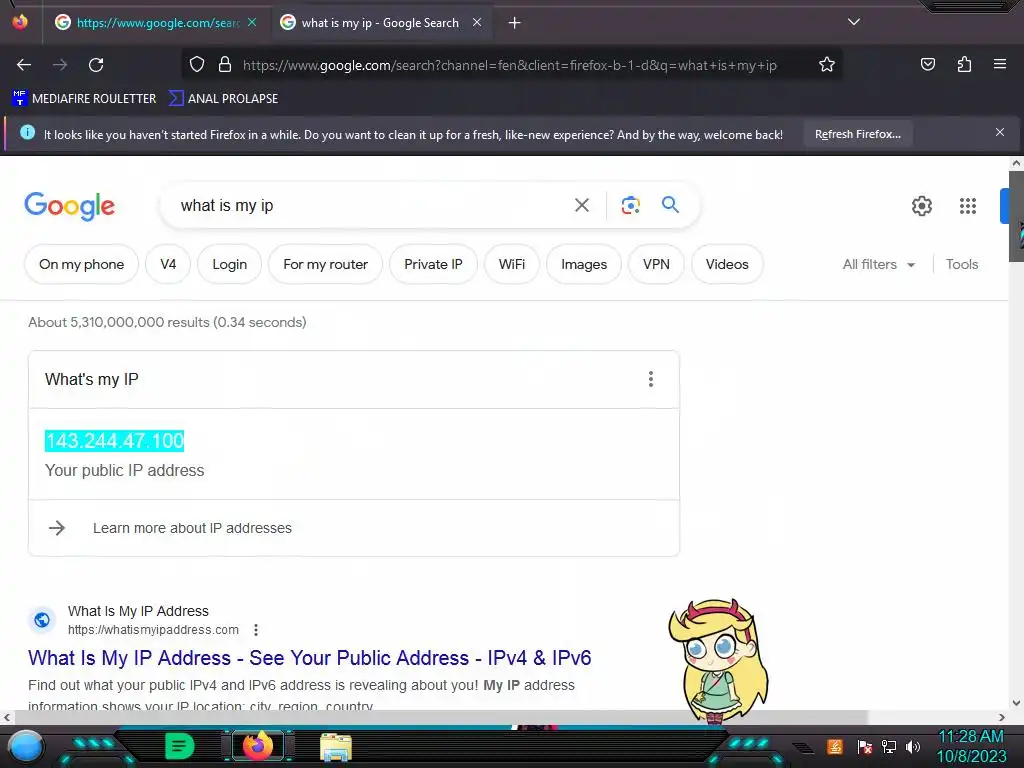Select the 'V4' filter chip
Screen dimensions: 1024x768
tap(168, 264)
